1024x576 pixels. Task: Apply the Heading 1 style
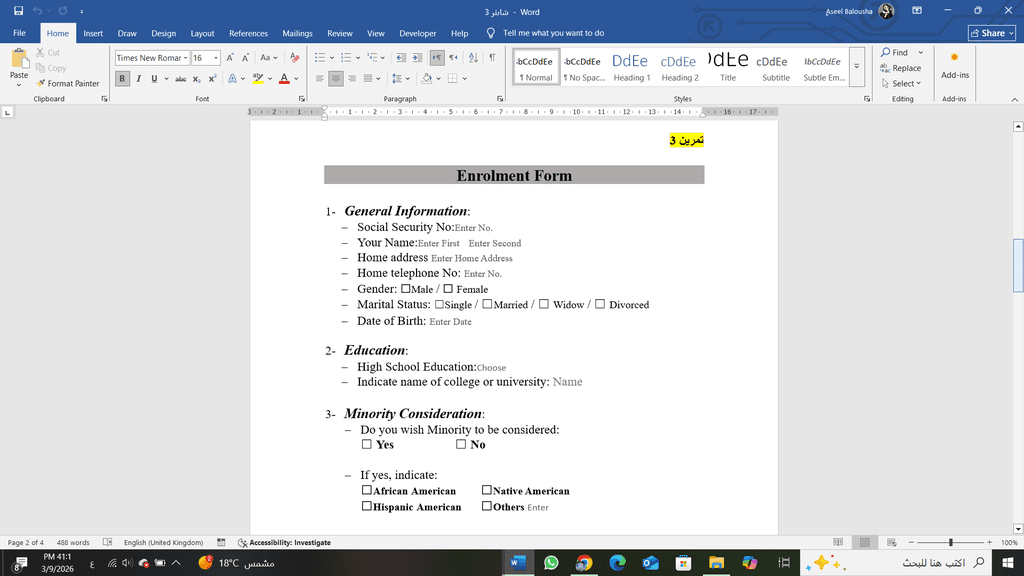pos(631,67)
